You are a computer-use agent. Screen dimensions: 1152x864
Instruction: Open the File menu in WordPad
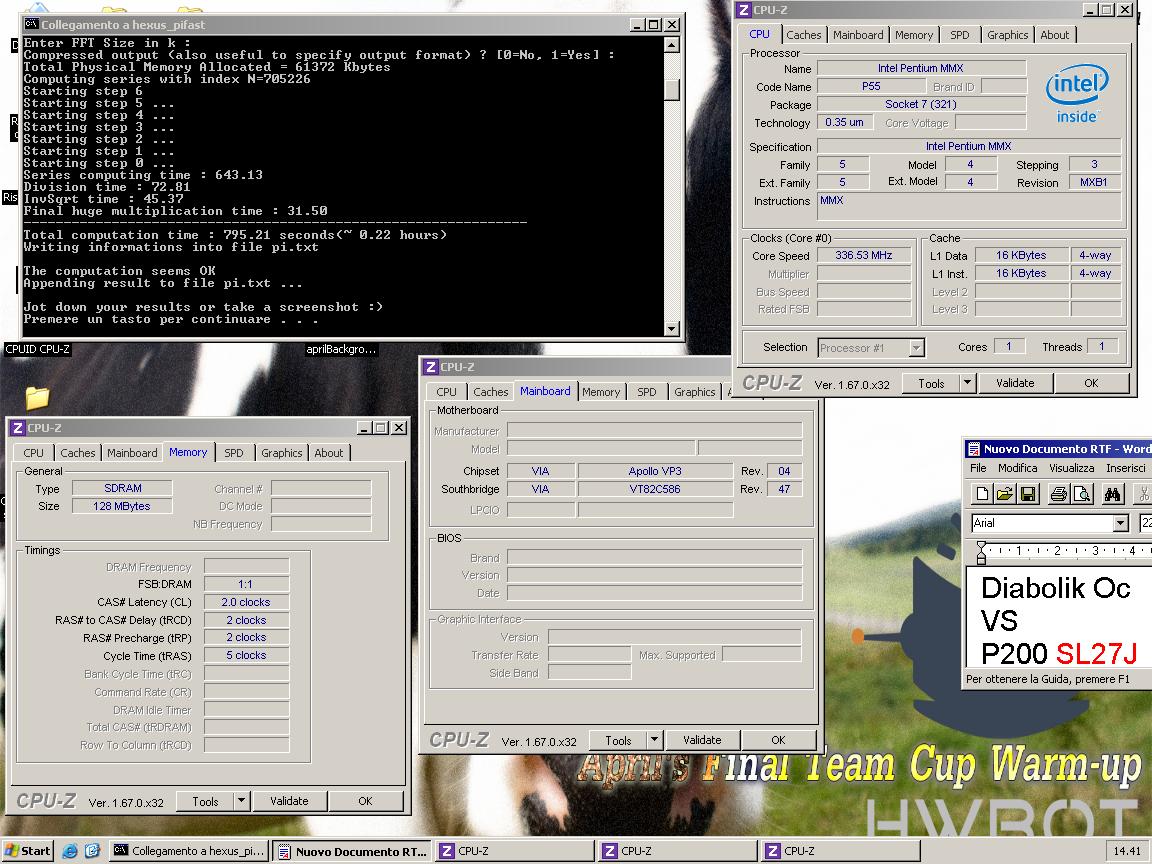point(978,468)
